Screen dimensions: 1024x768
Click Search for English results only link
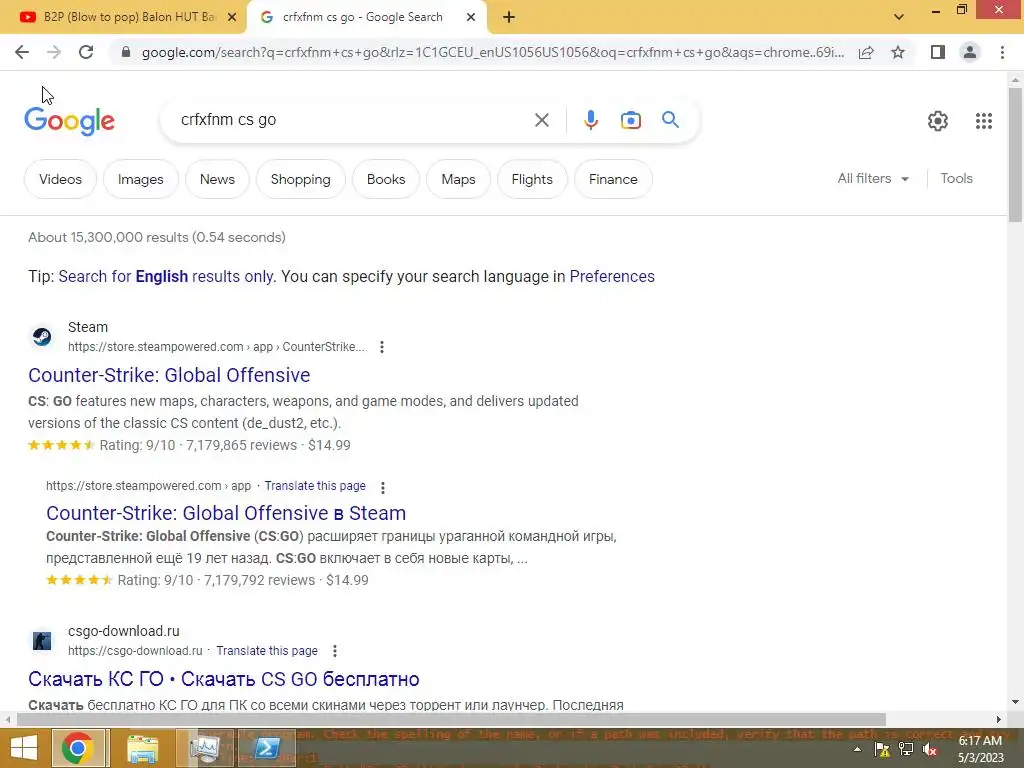point(166,276)
